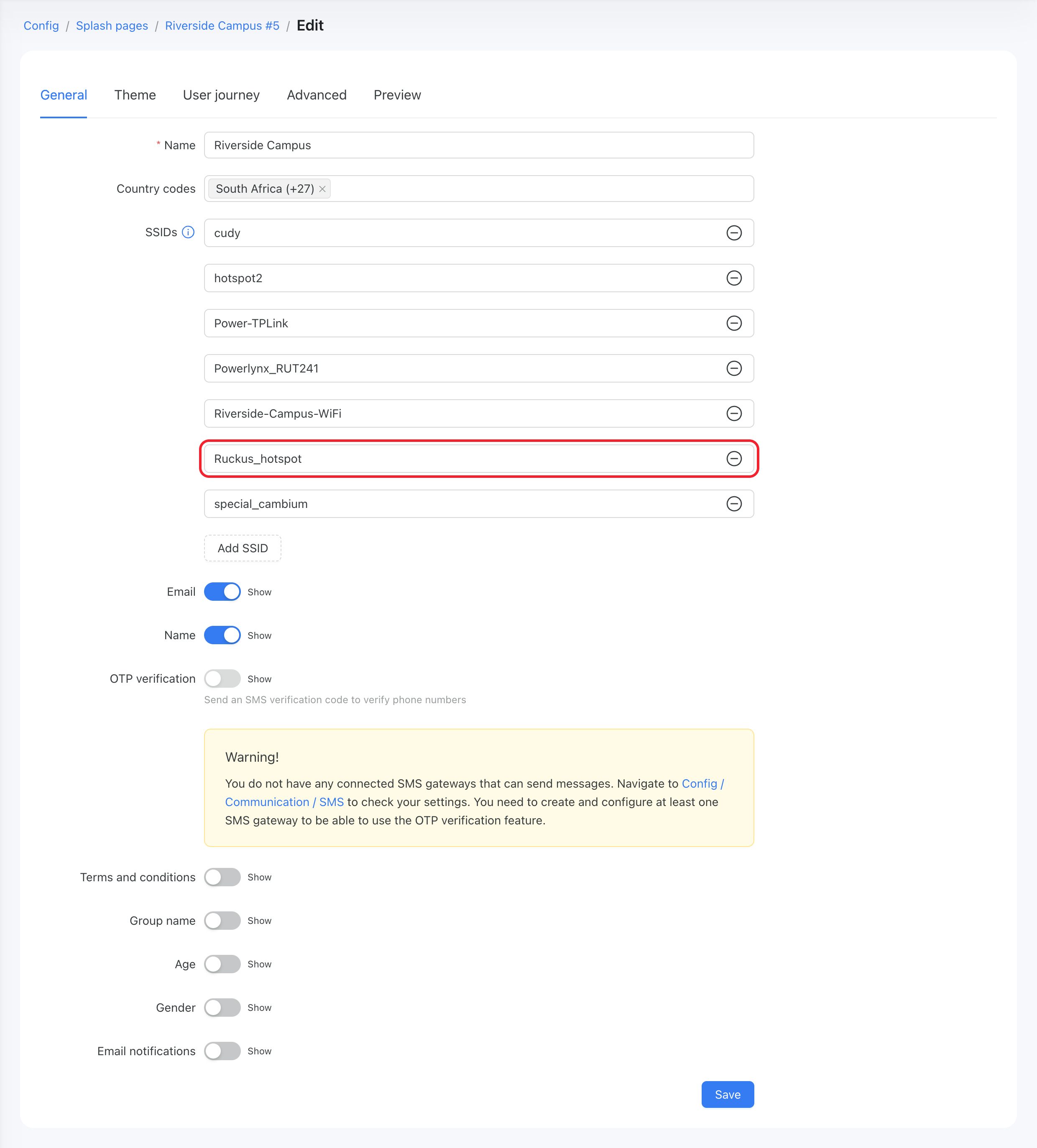This screenshot has width=1037, height=1148.
Task: Remove South Africa (+27) country code tag
Action: [x=322, y=189]
